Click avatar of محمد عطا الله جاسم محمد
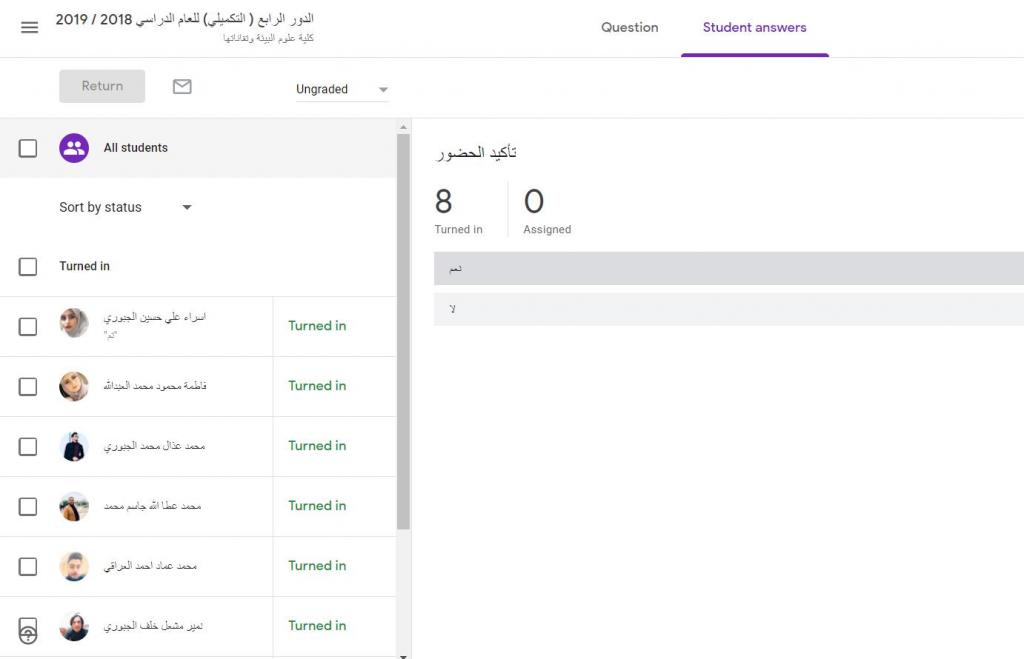1024x659 pixels. click(x=74, y=506)
